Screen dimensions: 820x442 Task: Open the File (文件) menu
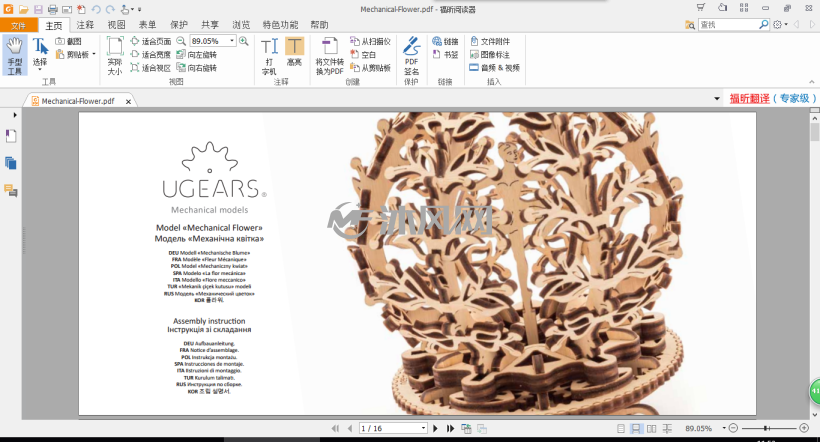point(19,25)
